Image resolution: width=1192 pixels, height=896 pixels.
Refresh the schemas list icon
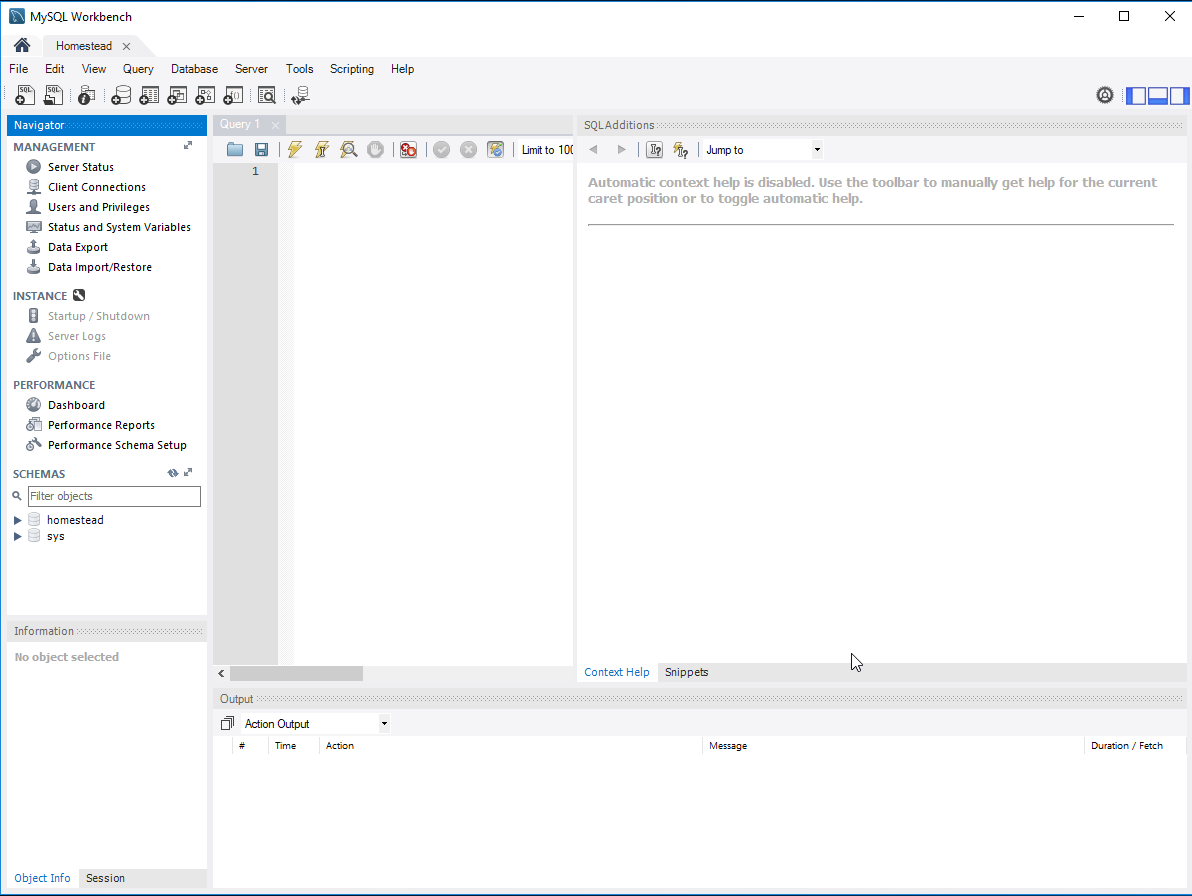[x=173, y=473]
